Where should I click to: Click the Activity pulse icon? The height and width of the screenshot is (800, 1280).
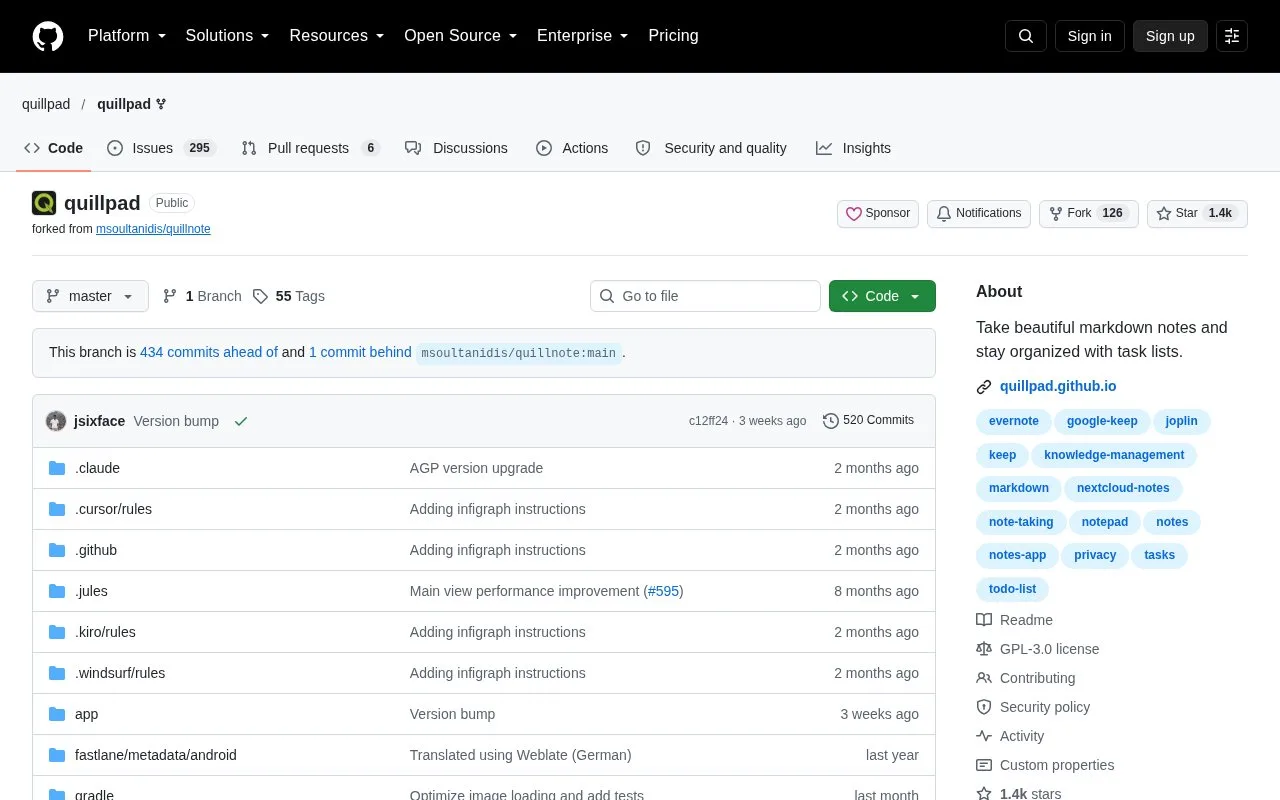tap(984, 736)
